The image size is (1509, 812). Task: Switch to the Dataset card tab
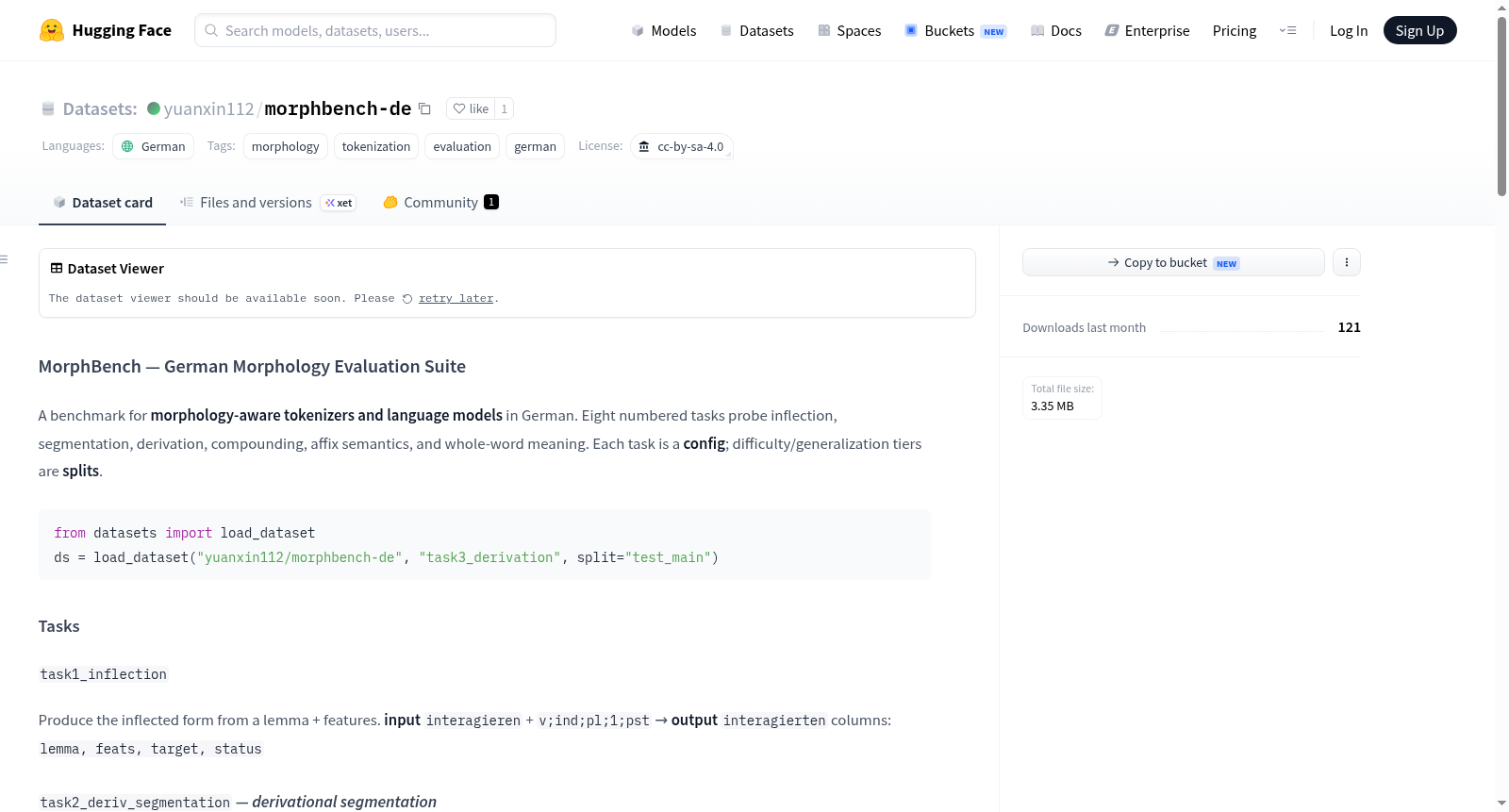(x=103, y=203)
